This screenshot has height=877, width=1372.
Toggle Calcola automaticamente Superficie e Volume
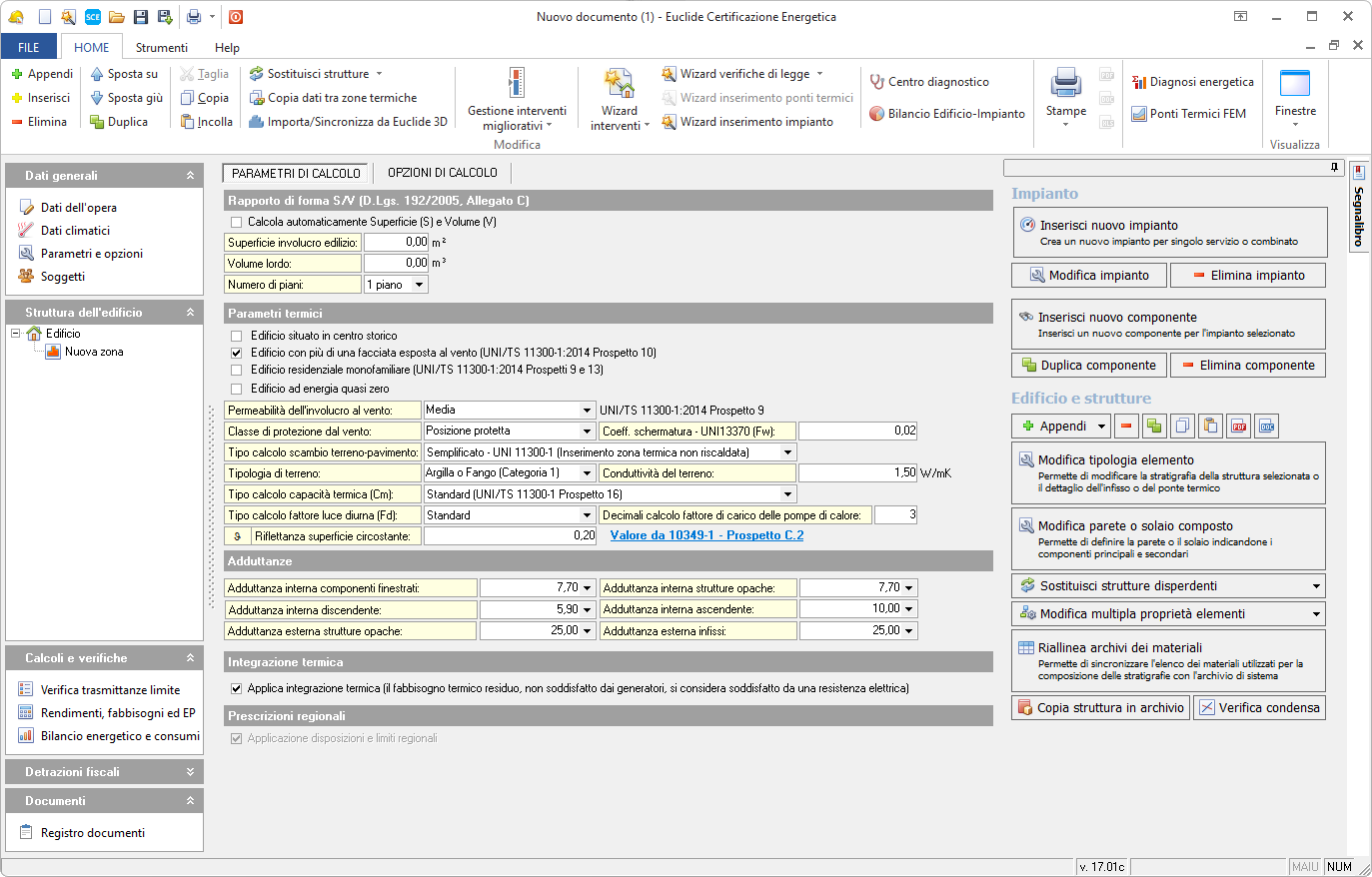(237, 223)
